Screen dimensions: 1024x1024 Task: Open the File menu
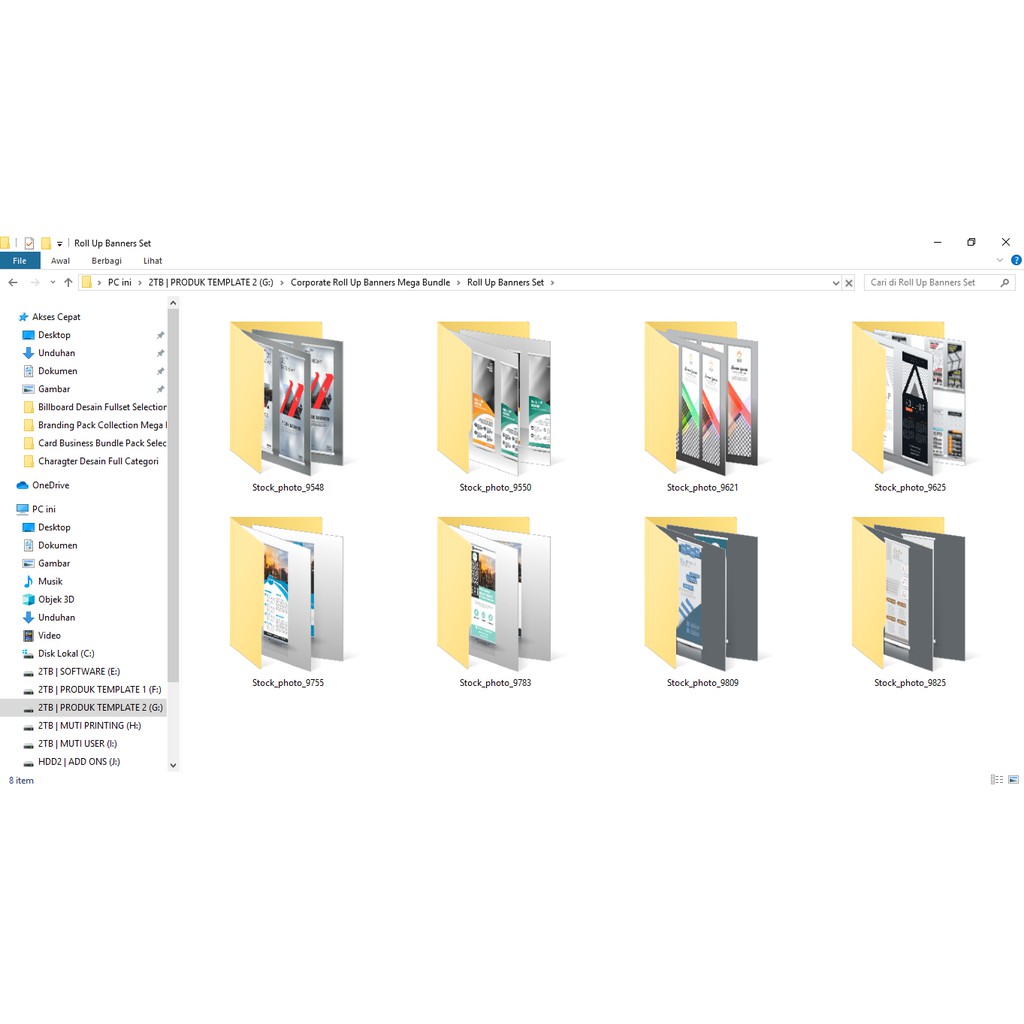point(20,261)
